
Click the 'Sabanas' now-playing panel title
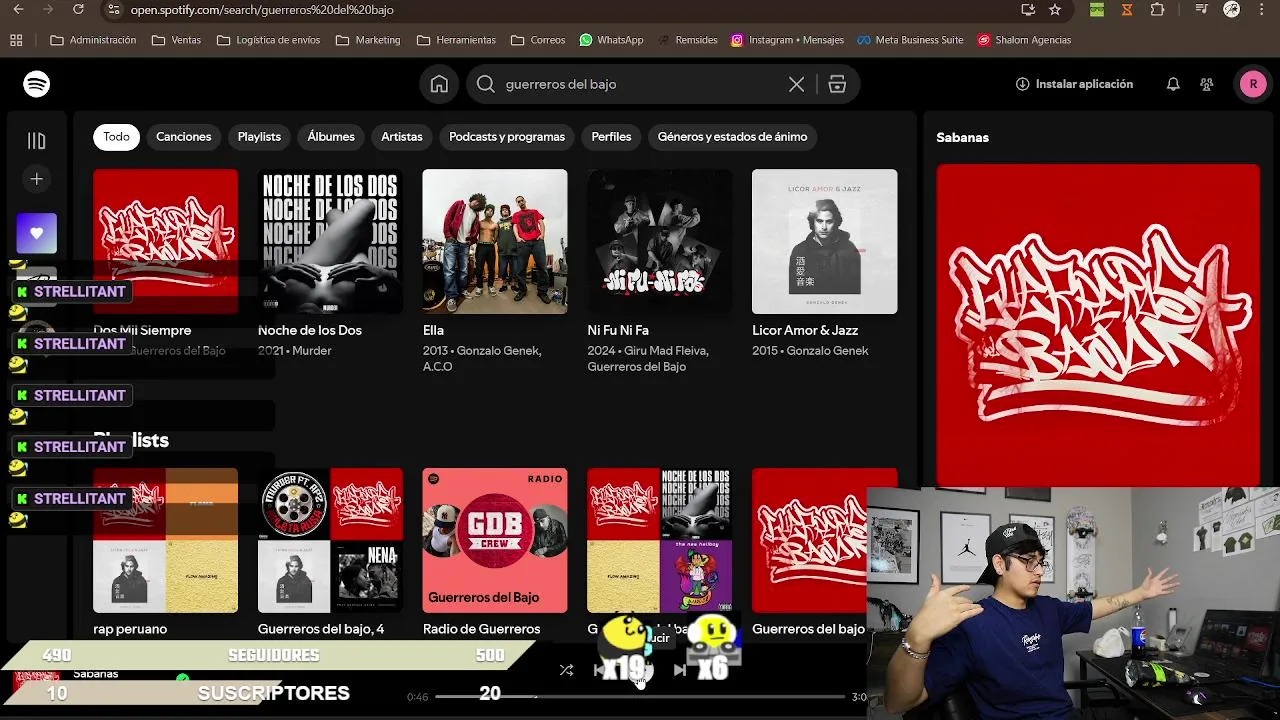click(962, 138)
